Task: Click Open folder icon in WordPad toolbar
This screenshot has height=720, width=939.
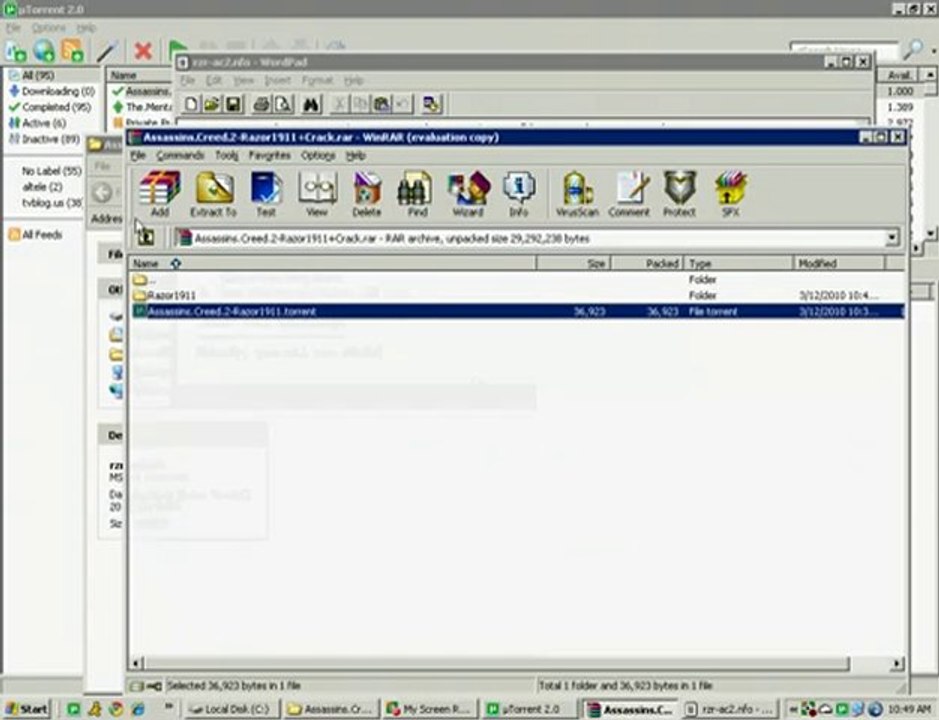Action: tap(211, 105)
